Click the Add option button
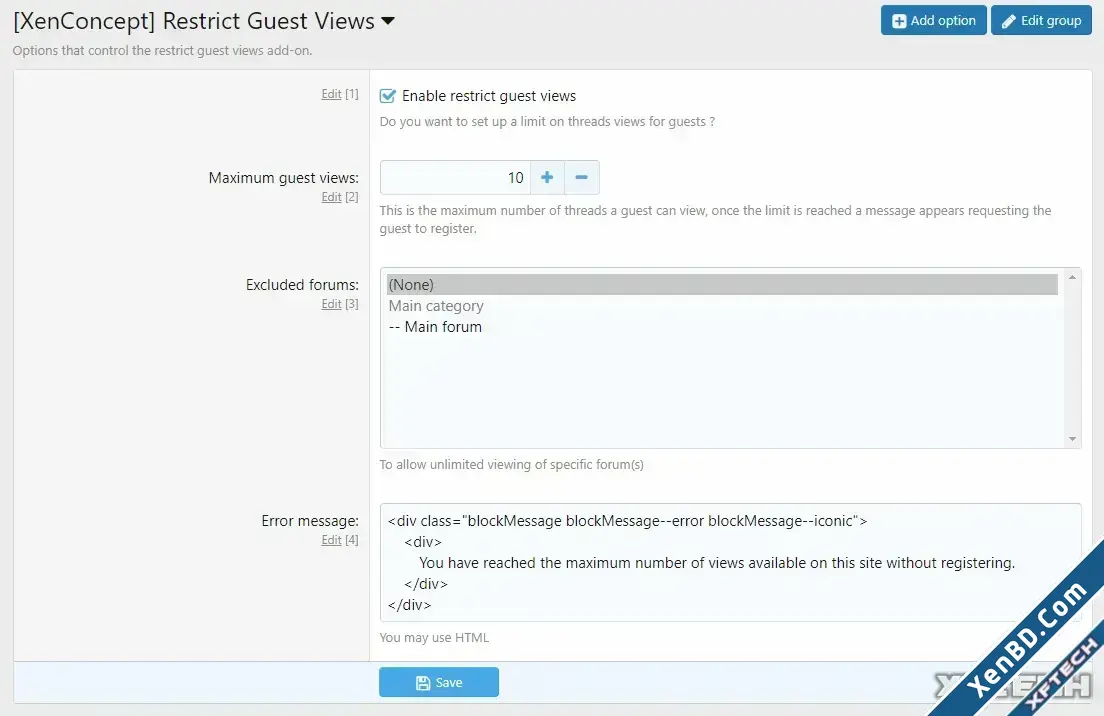 tap(934, 20)
